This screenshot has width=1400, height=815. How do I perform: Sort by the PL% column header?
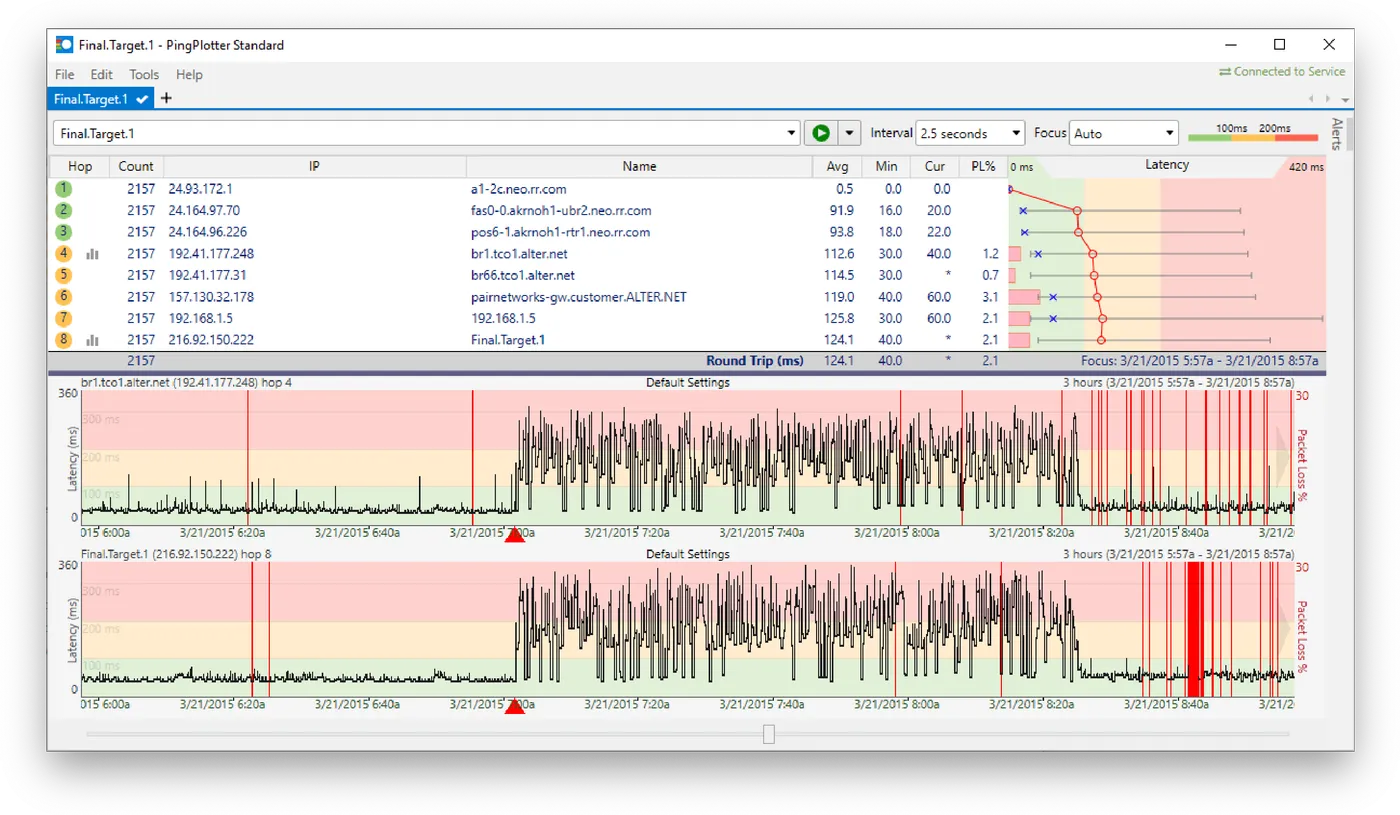(x=983, y=166)
